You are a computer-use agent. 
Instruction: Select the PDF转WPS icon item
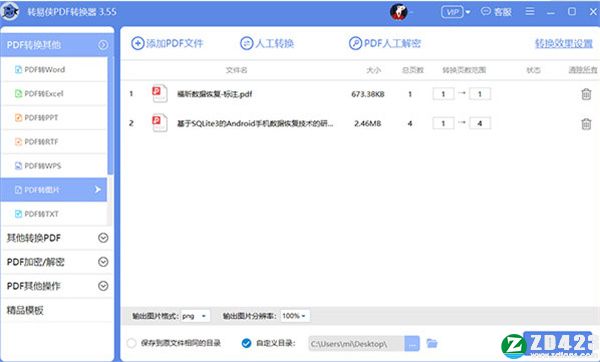tap(18, 166)
